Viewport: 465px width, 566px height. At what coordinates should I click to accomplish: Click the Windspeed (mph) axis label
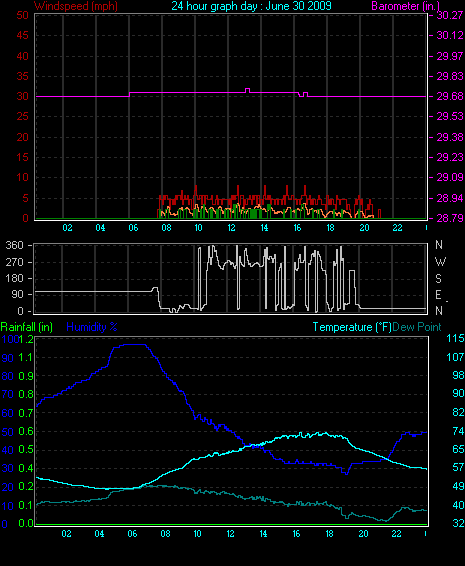pos(76,6)
